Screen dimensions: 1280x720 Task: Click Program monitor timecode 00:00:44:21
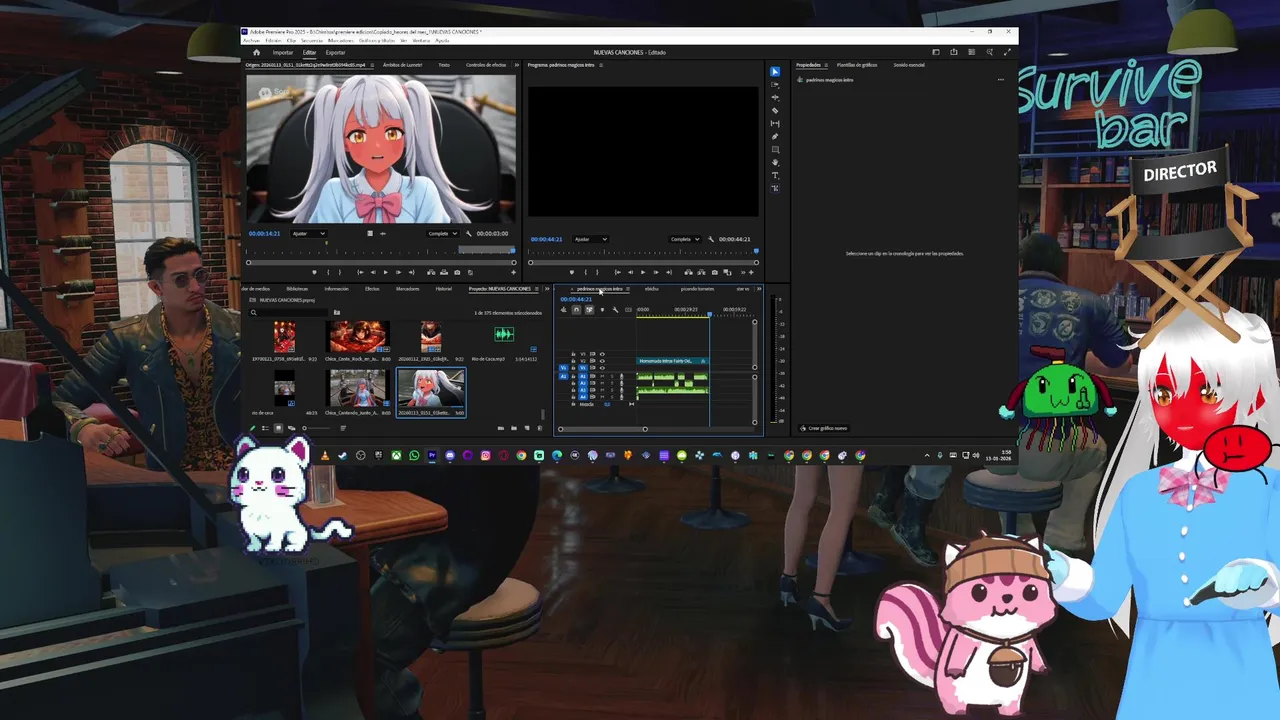(546, 239)
